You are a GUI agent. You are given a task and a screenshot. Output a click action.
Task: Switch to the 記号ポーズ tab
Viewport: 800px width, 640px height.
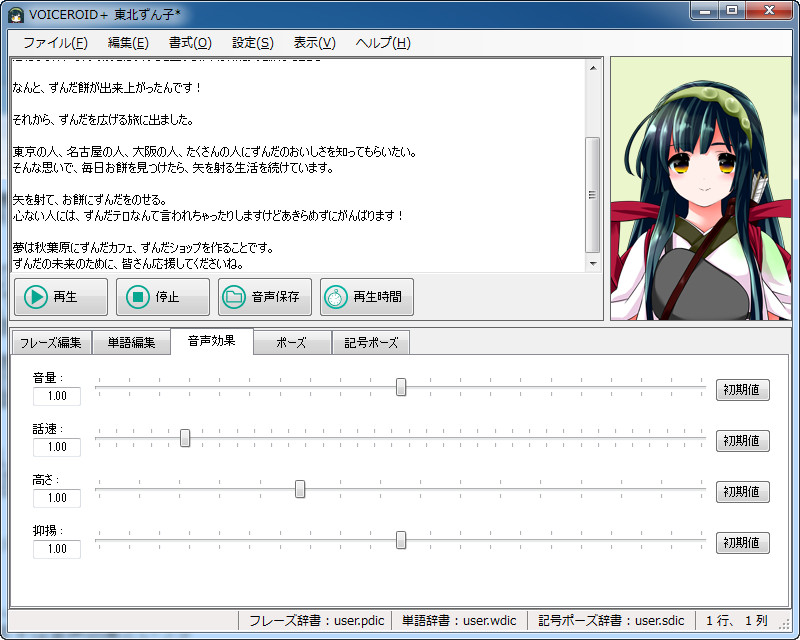(x=371, y=342)
